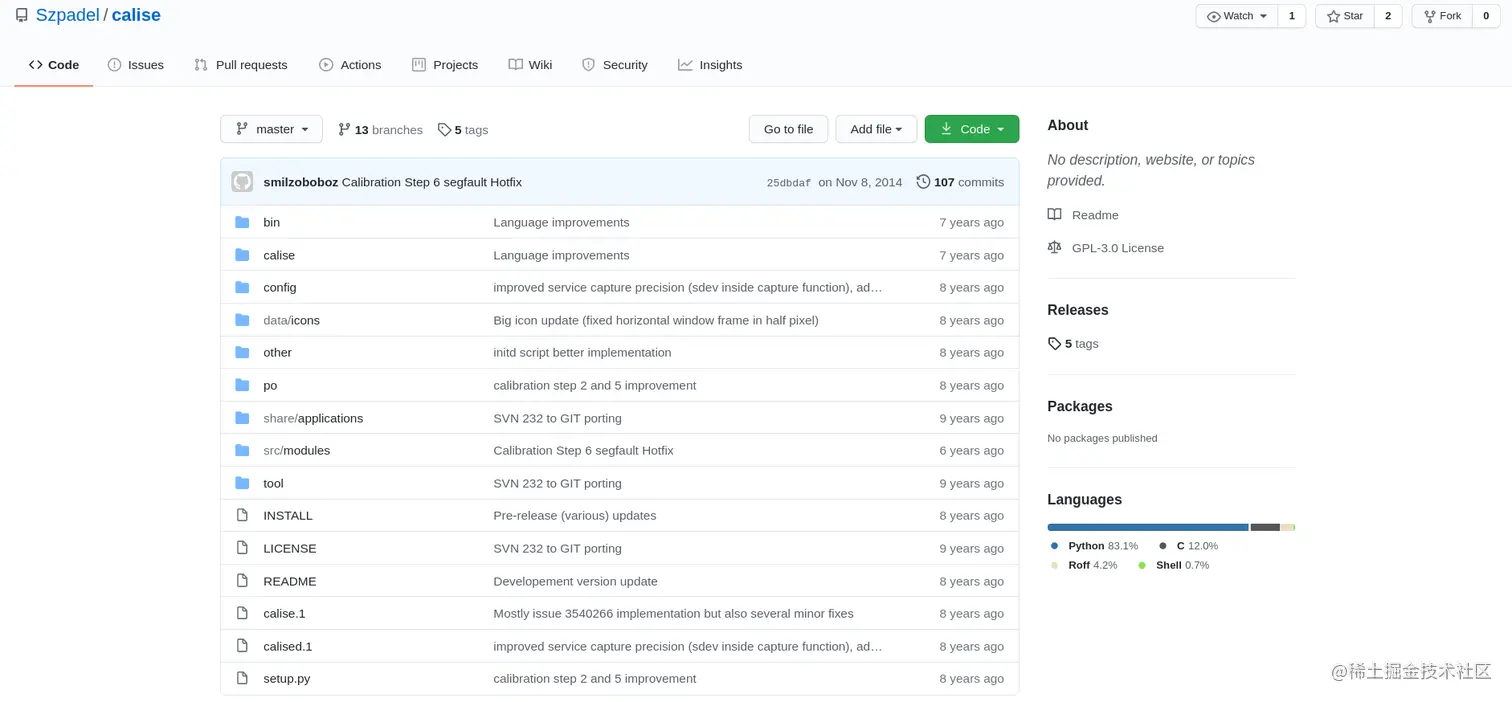Click the tool folder icon
The height and width of the screenshot is (702, 1512).
[242, 483]
